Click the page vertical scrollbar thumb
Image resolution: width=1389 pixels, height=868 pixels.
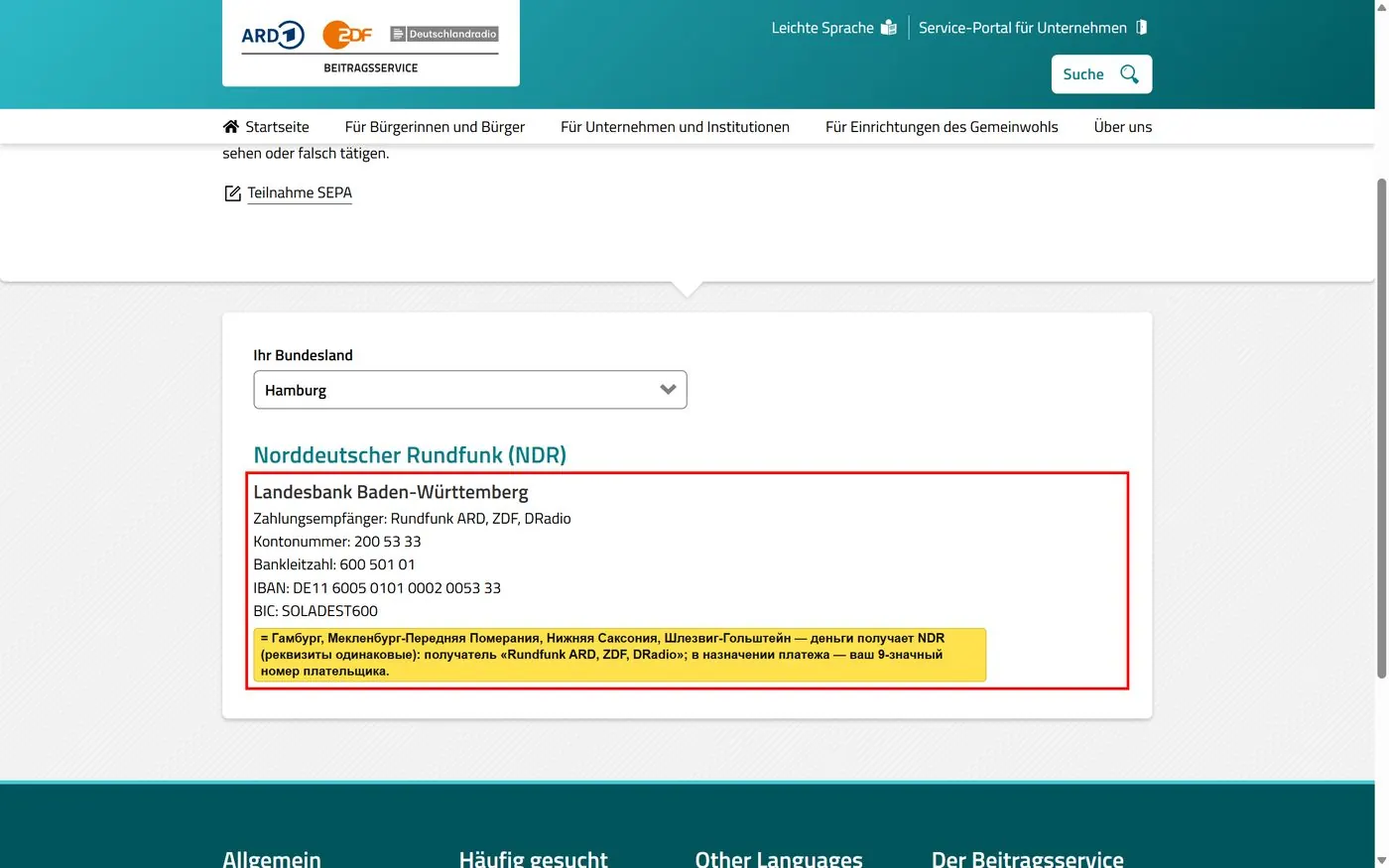click(1381, 429)
